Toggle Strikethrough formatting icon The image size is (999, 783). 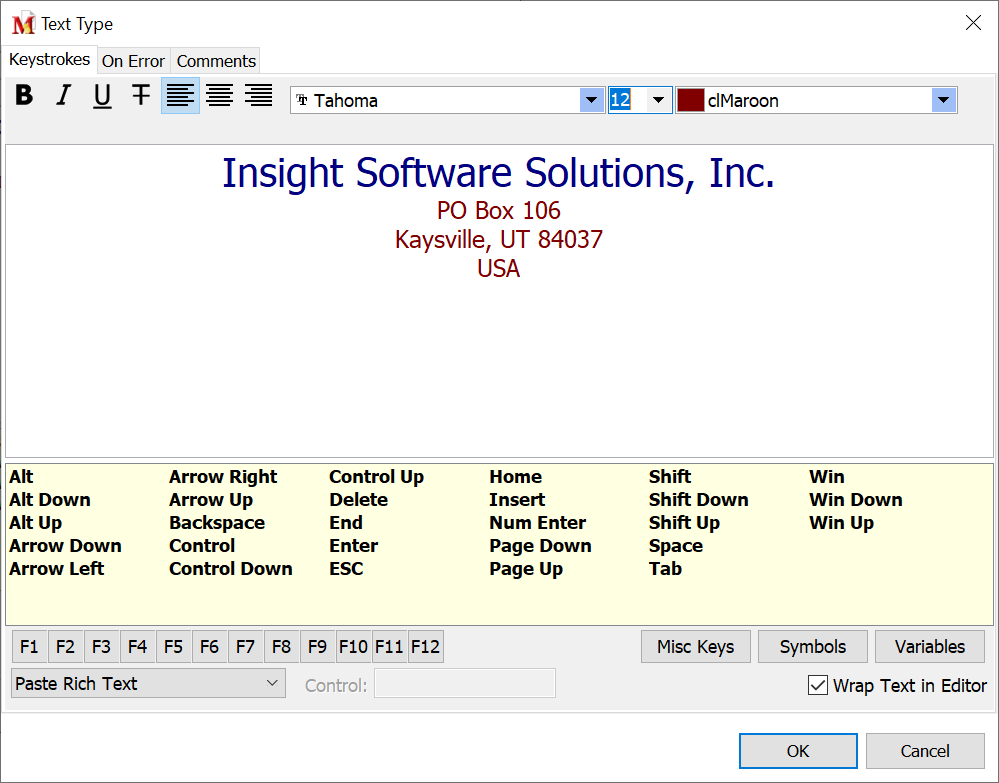(141, 96)
